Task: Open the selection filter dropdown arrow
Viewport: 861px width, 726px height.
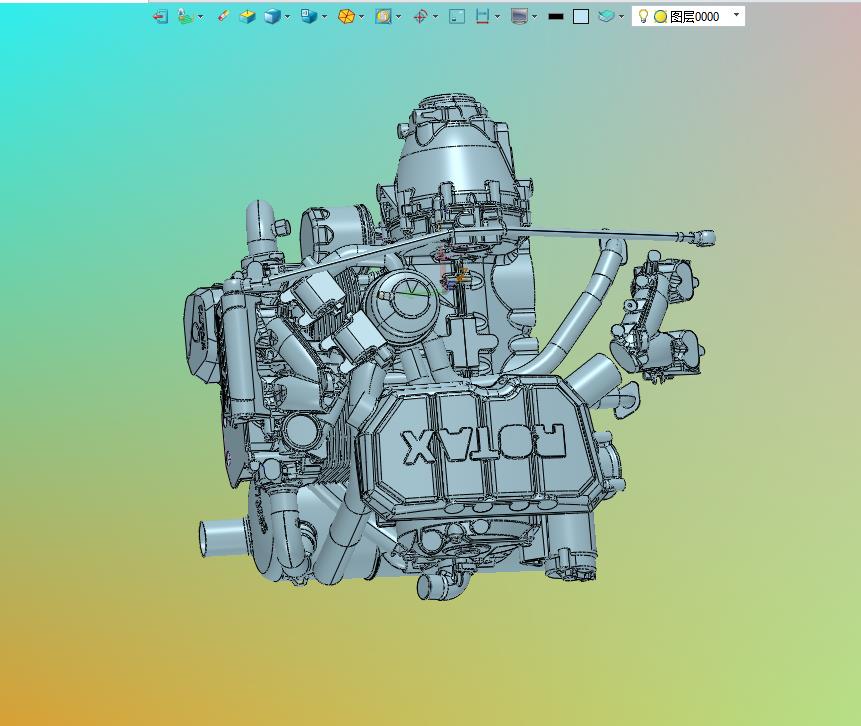Action: pyautogui.click(x=200, y=16)
